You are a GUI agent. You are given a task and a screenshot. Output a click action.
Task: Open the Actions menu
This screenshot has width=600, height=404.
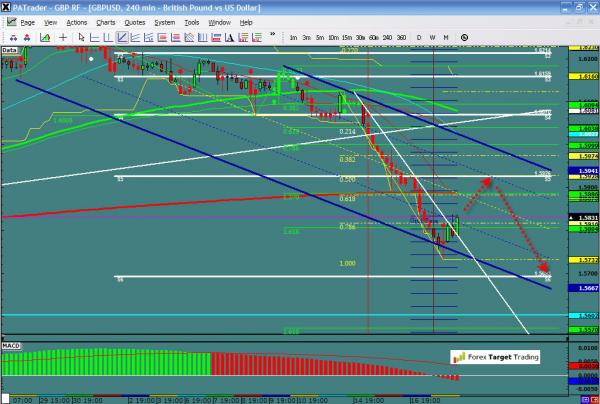pyautogui.click(x=76, y=21)
